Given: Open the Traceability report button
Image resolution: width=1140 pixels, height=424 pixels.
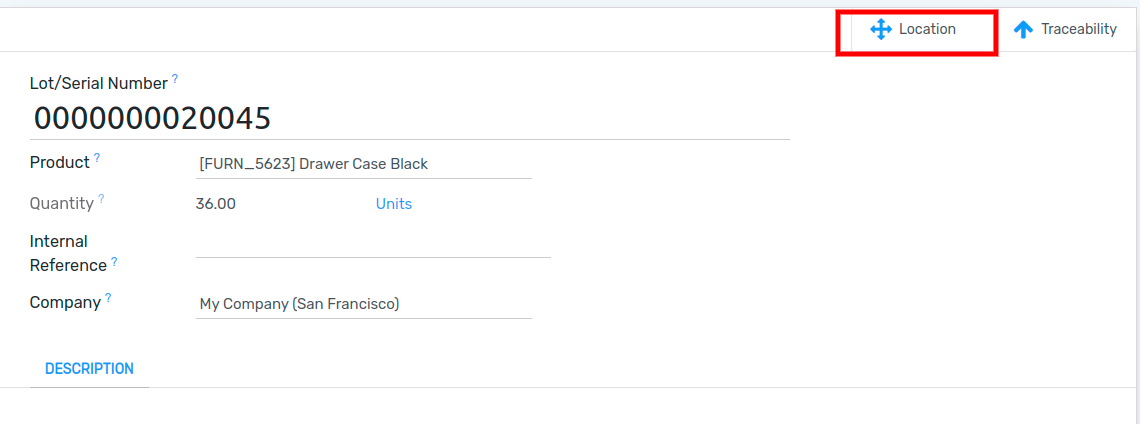Looking at the screenshot, I should pos(1065,30).
